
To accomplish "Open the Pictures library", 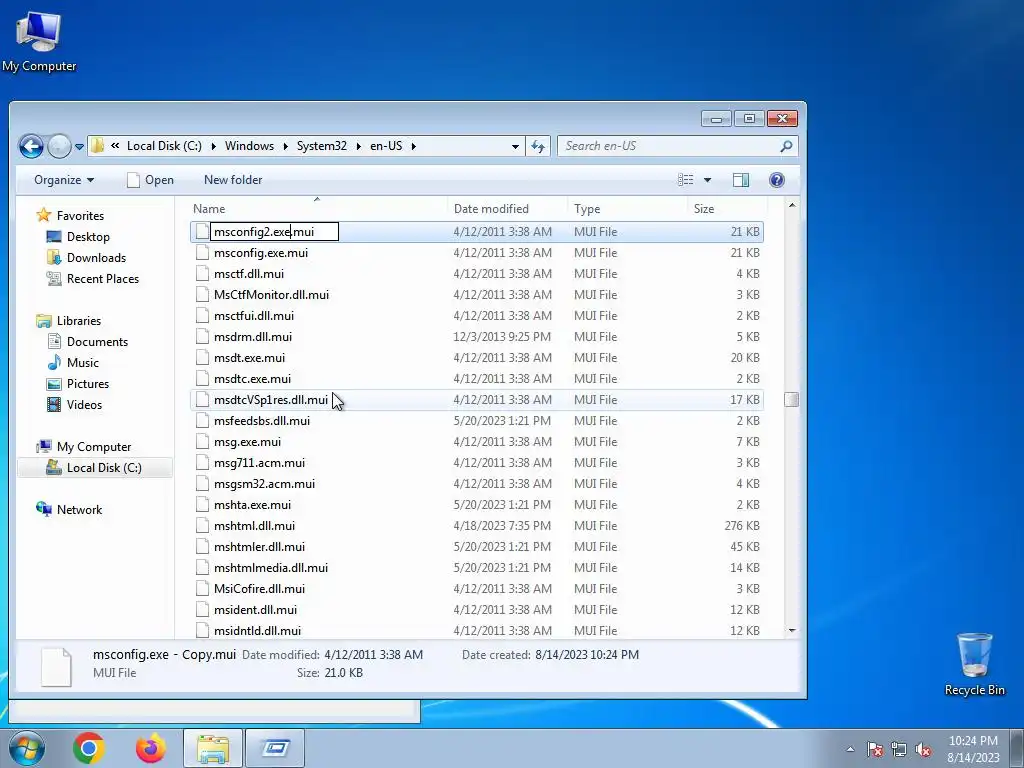I will pos(88,383).
